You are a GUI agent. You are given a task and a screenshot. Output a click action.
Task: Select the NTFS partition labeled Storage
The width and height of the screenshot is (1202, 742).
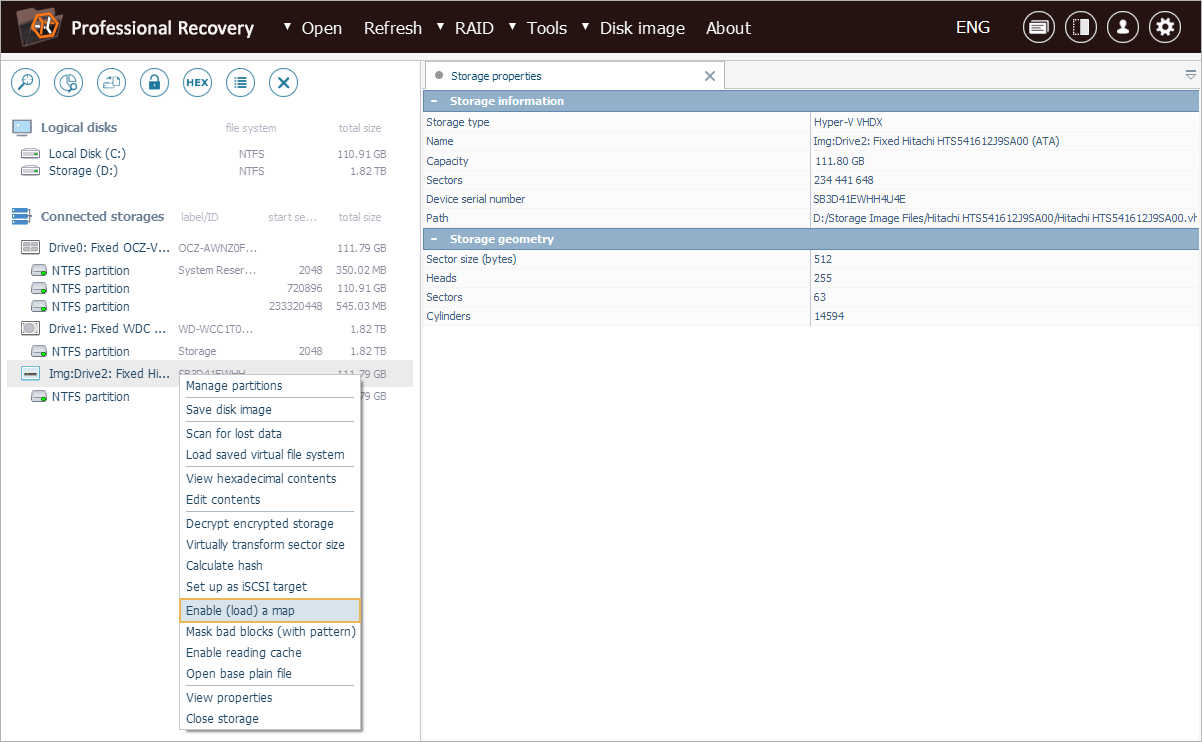[210, 352]
